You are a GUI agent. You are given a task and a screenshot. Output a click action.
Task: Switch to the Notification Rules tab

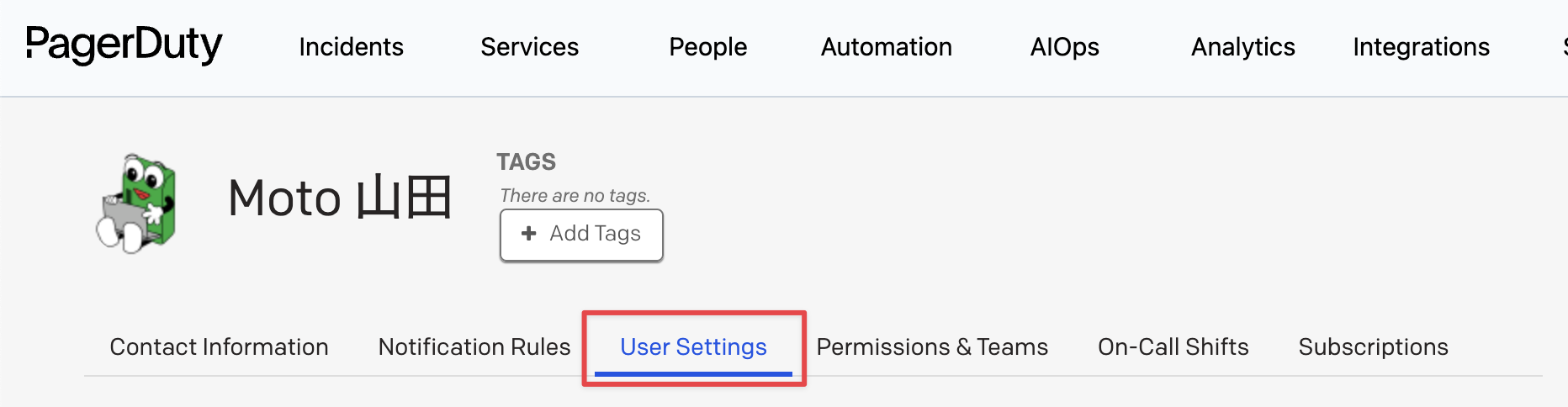point(474,347)
